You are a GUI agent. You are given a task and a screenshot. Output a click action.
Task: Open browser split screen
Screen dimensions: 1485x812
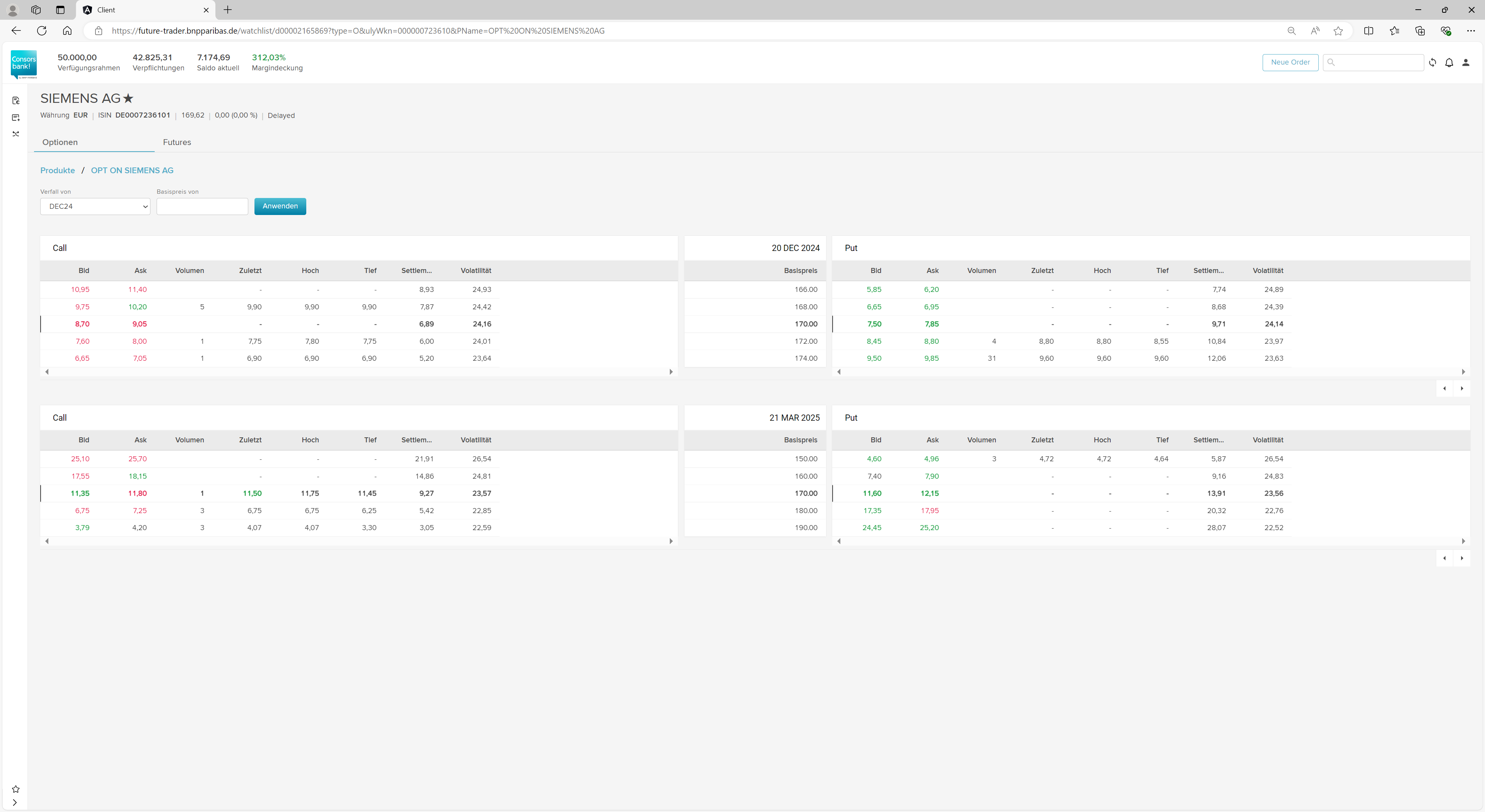click(x=1369, y=31)
